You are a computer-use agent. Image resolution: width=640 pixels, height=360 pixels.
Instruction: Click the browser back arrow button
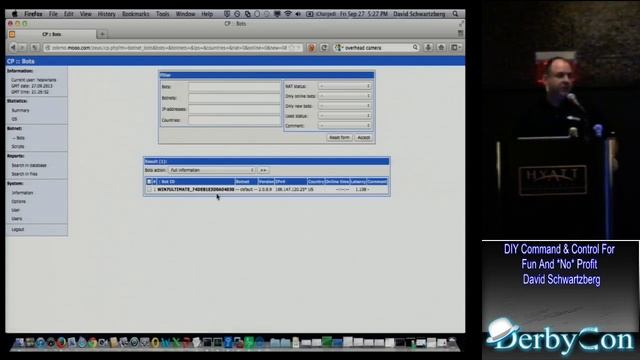[x=13, y=48]
